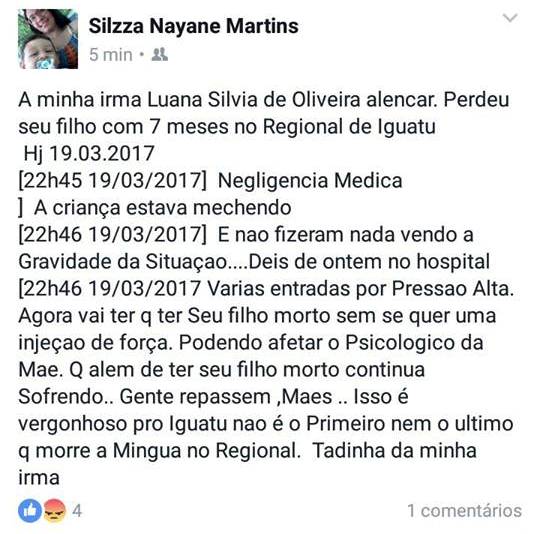Click the 'Negligencia Medica' text
The image size is (540, 534).
click(x=310, y=180)
